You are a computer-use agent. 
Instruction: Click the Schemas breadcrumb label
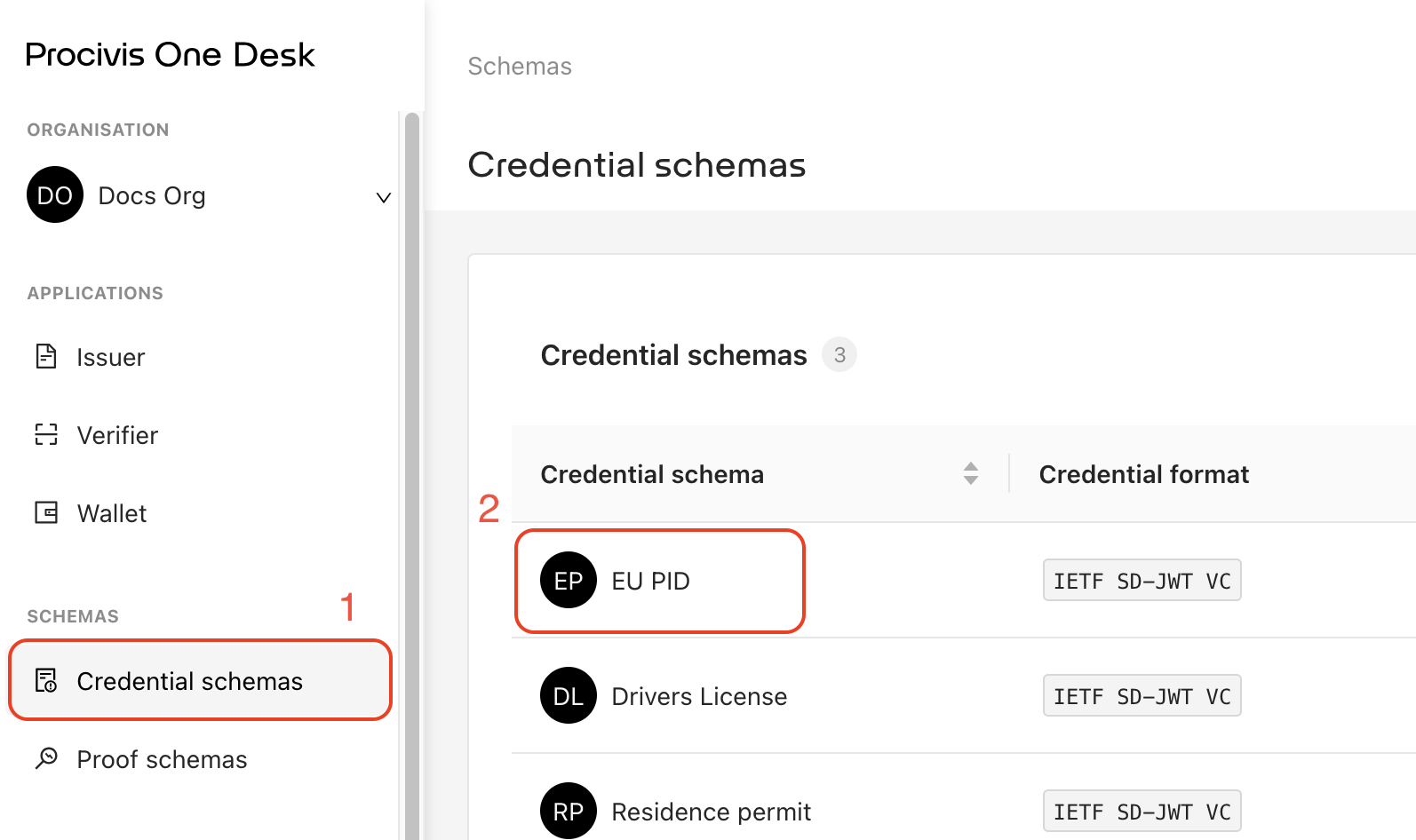pos(520,66)
